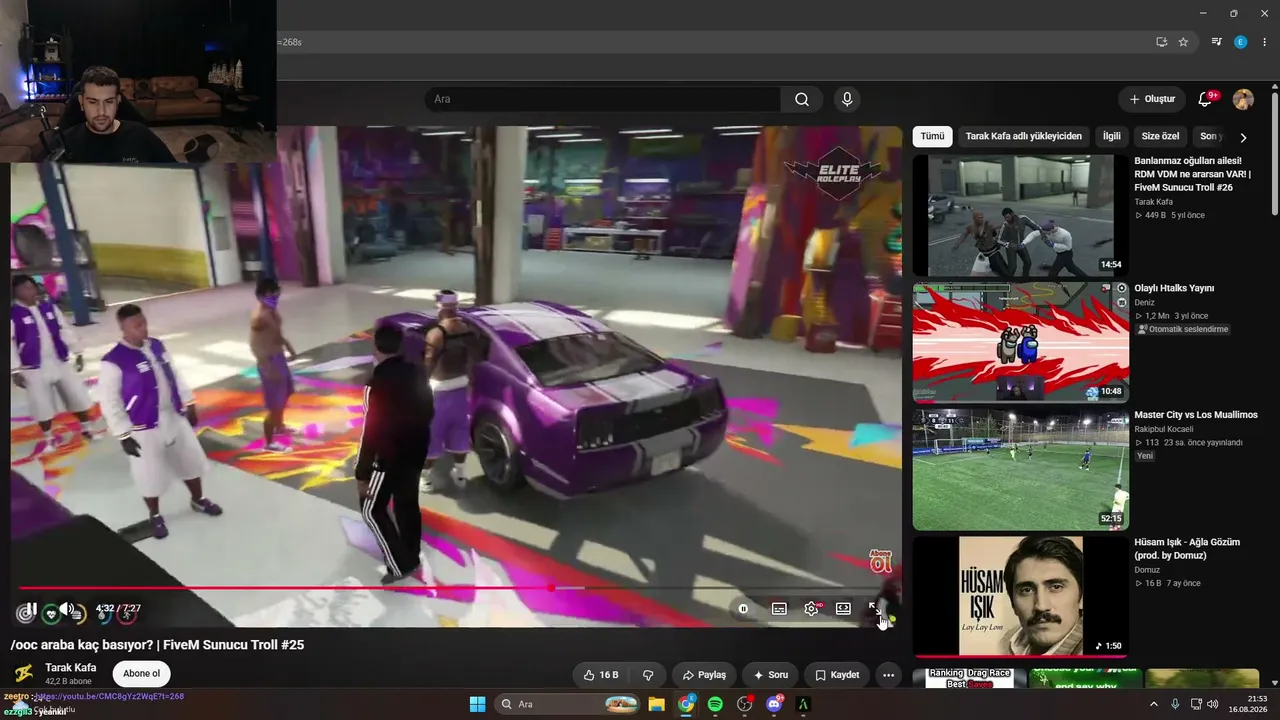Screen dimensions: 1280x720
Task: Select the 'Tarak Kafa adlı yükleyiciden' chip
Action: [1023, 136]
